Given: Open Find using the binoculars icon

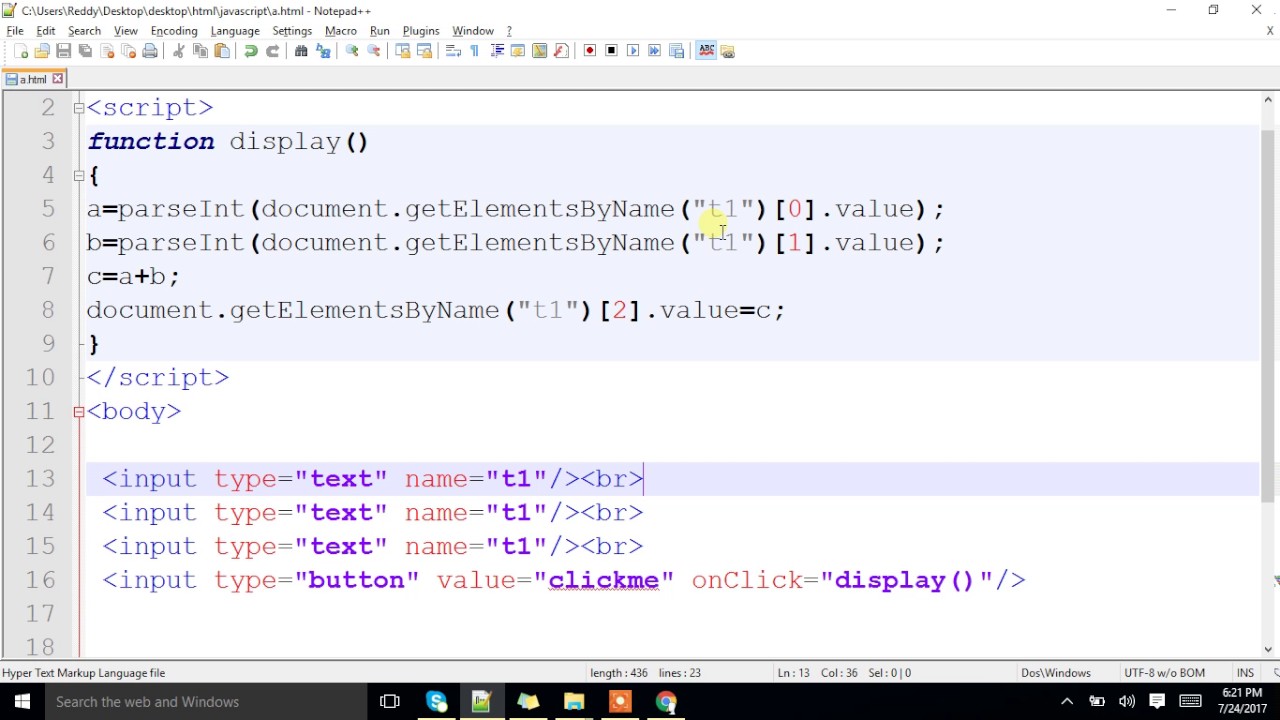Looking at the screenshot, I should coord(301,51).
